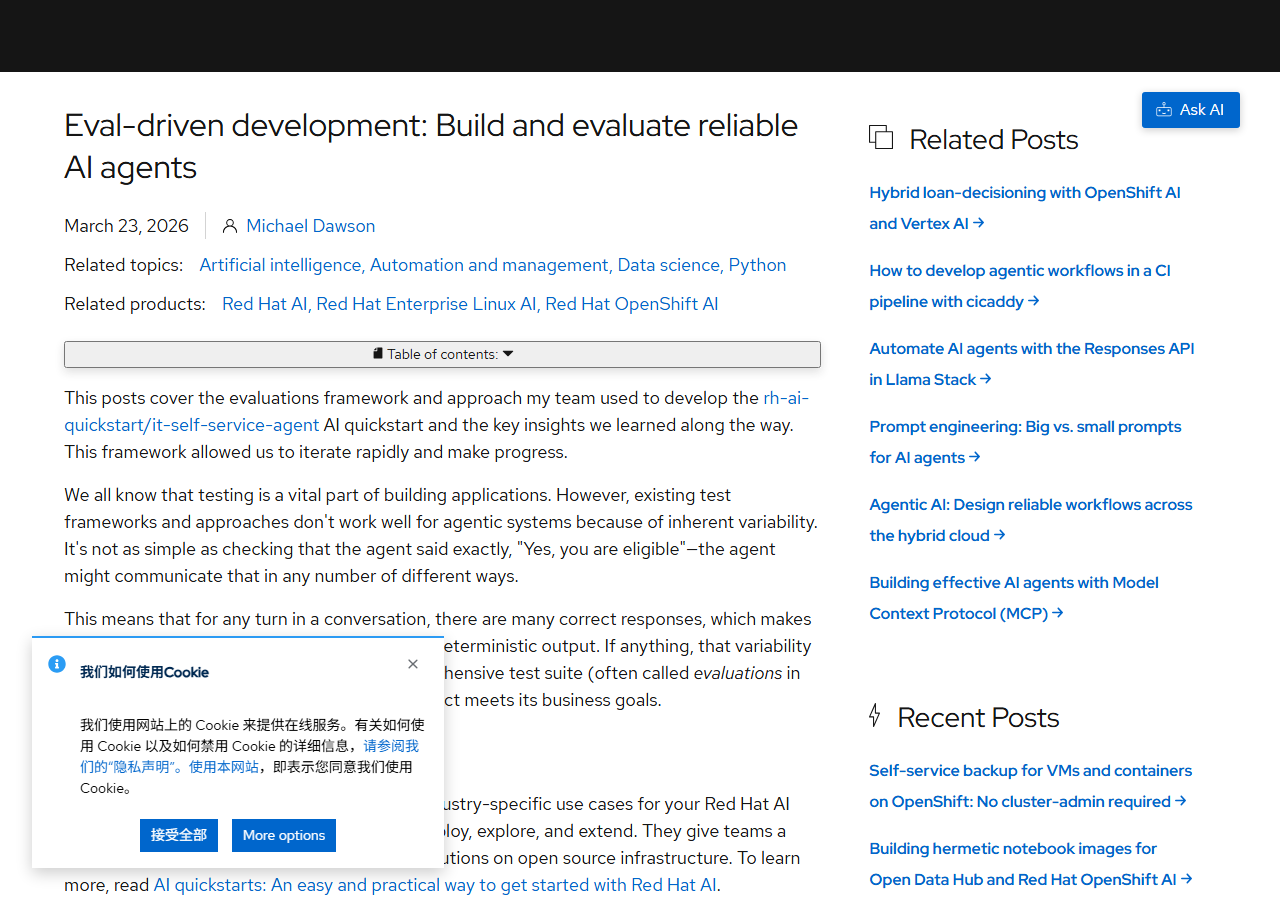Viewport: 1280px width, 900px height.
Task: Open the Automation and management topic
Action: coord(489,265)
